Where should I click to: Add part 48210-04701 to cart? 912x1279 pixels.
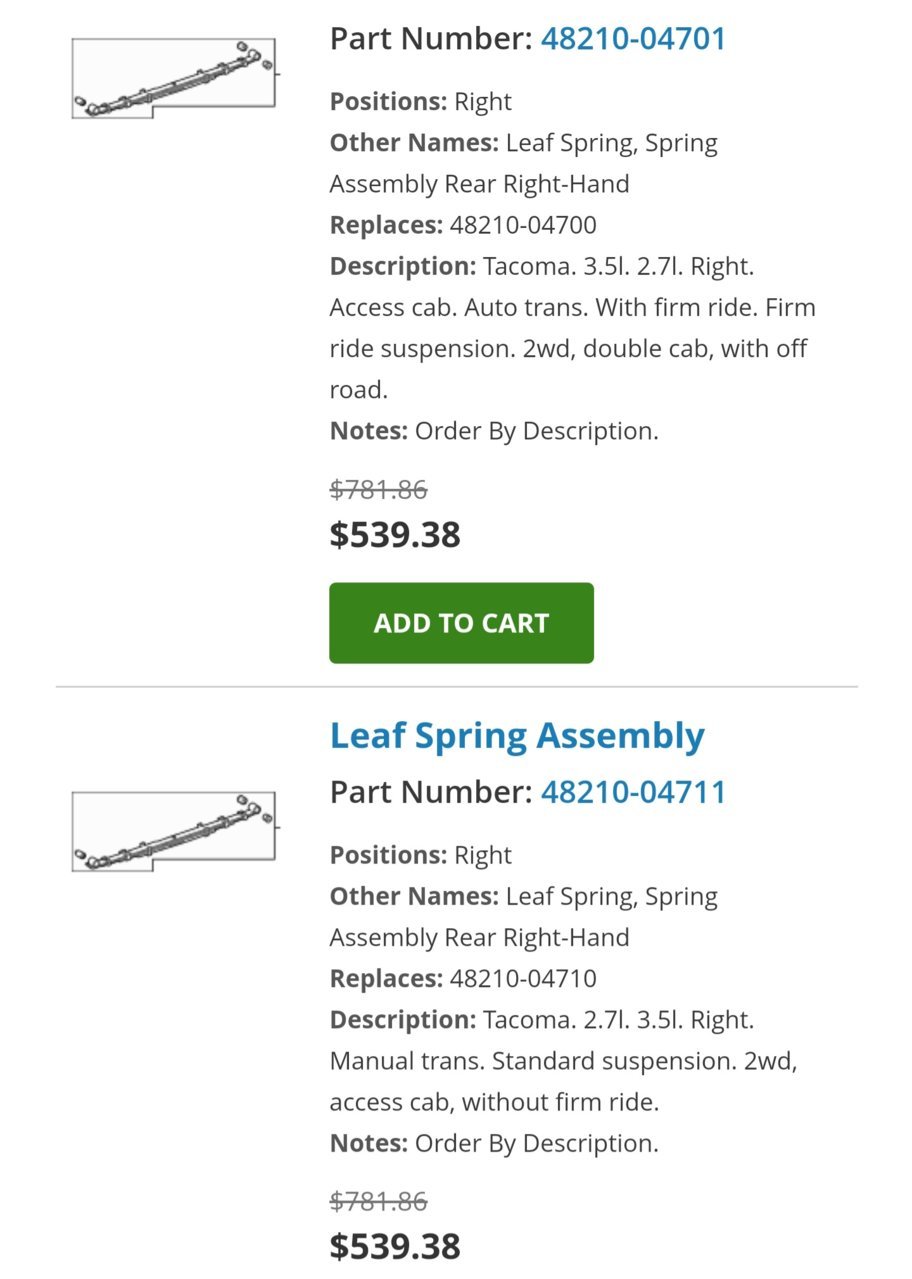coord(461,623)
